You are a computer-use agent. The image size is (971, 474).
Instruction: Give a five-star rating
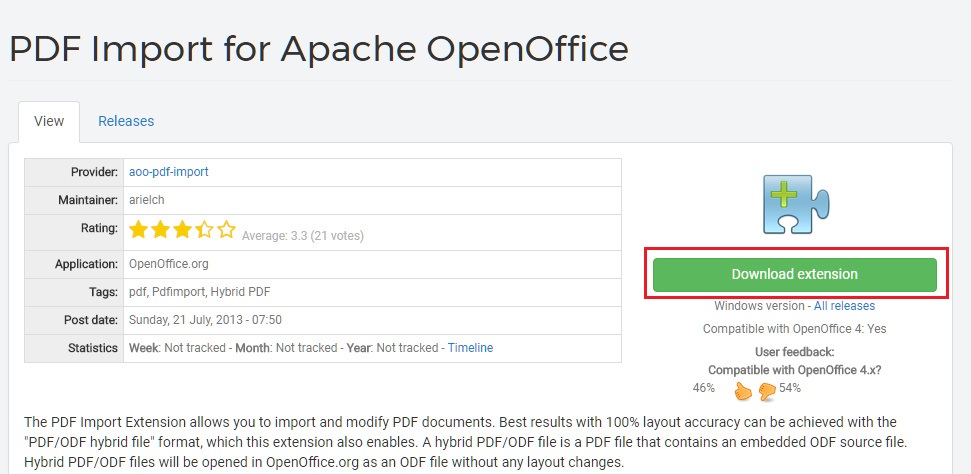click(227, 230)
